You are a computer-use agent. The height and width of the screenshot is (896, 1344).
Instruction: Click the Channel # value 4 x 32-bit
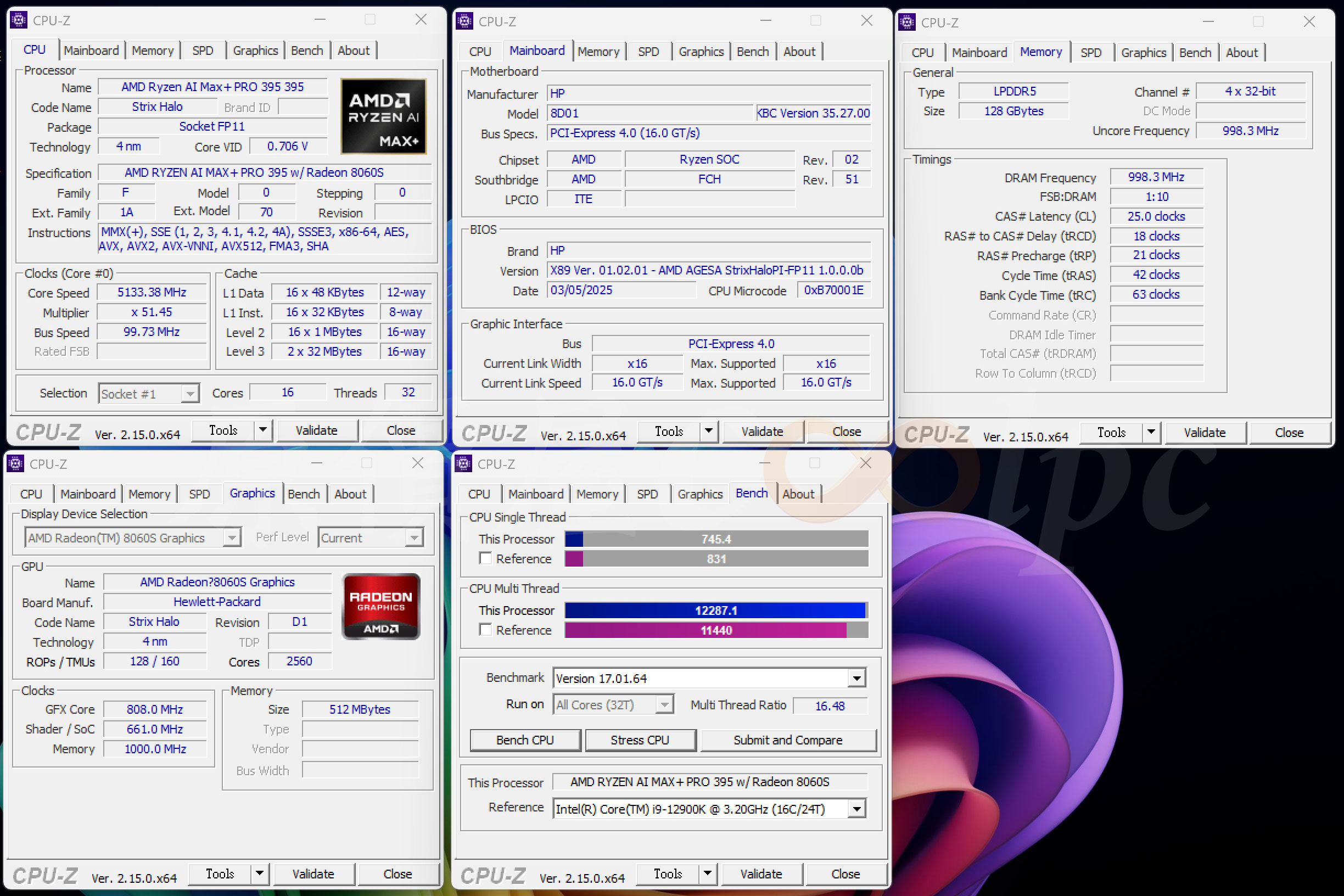1250,92
